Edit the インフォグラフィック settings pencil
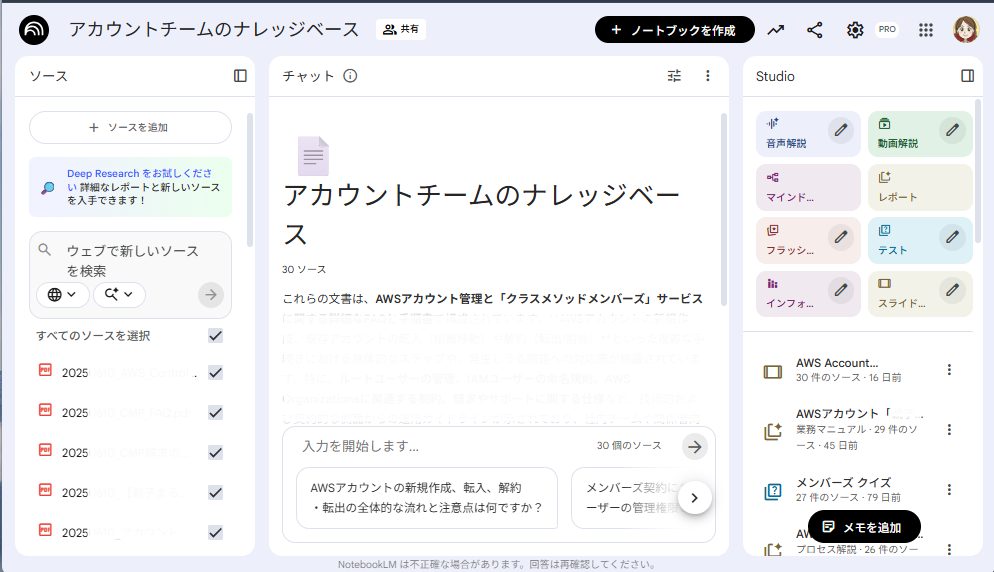This screenshot has width=994, height=572. click(x=841, y=290)
